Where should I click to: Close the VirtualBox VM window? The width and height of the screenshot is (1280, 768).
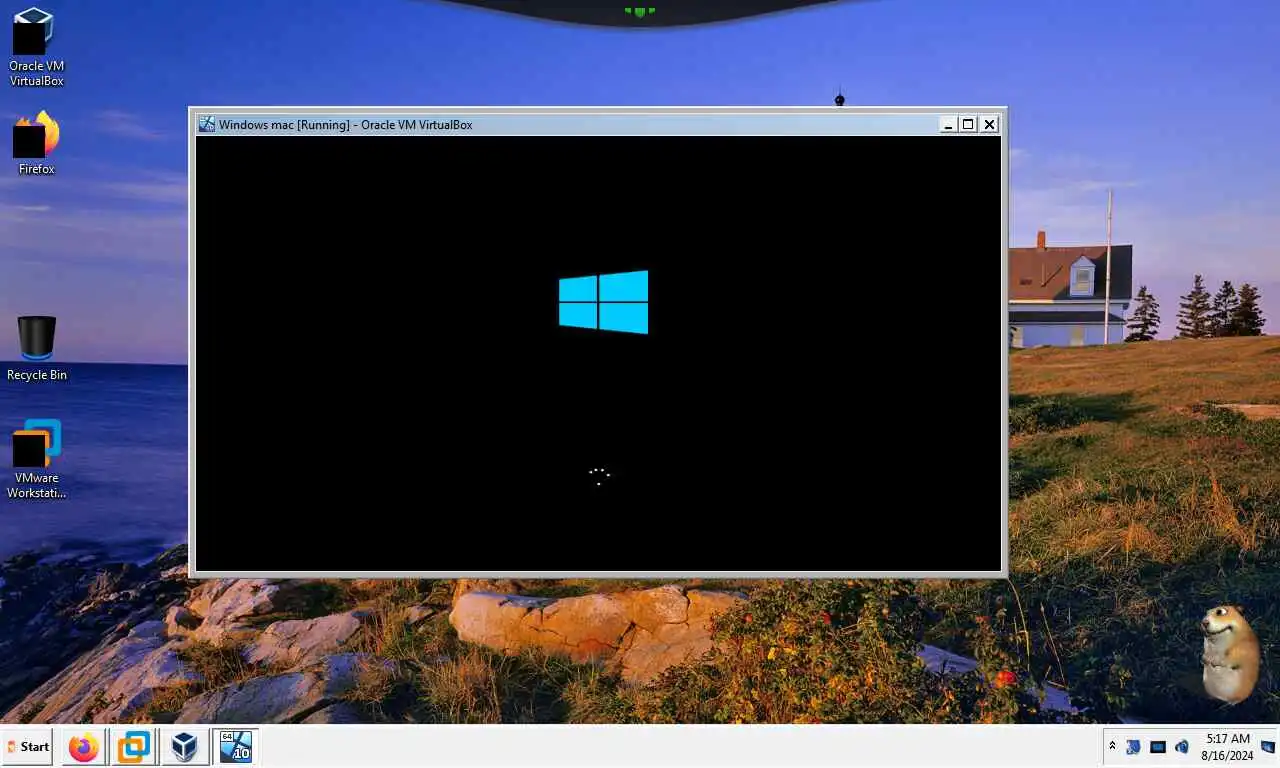coord(989,124)
